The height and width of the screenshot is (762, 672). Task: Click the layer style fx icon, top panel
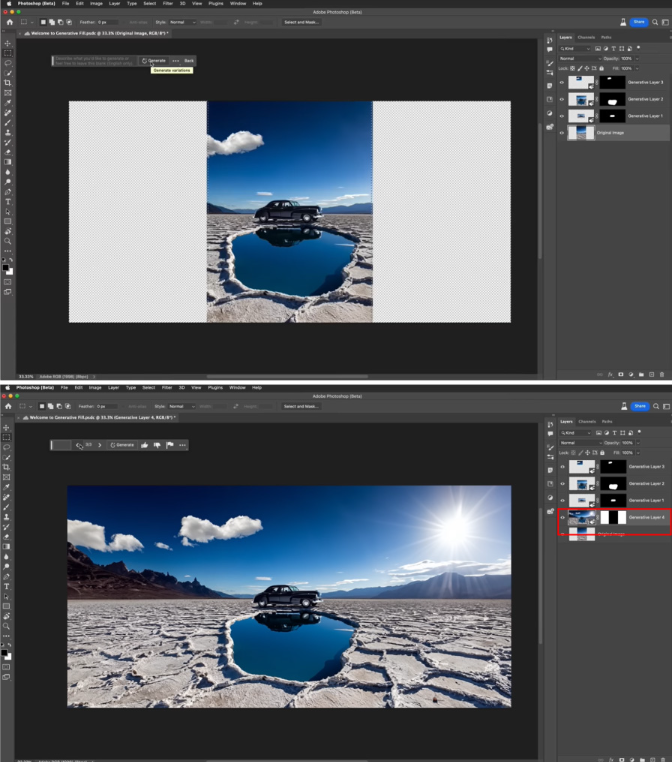coord(610,375)
